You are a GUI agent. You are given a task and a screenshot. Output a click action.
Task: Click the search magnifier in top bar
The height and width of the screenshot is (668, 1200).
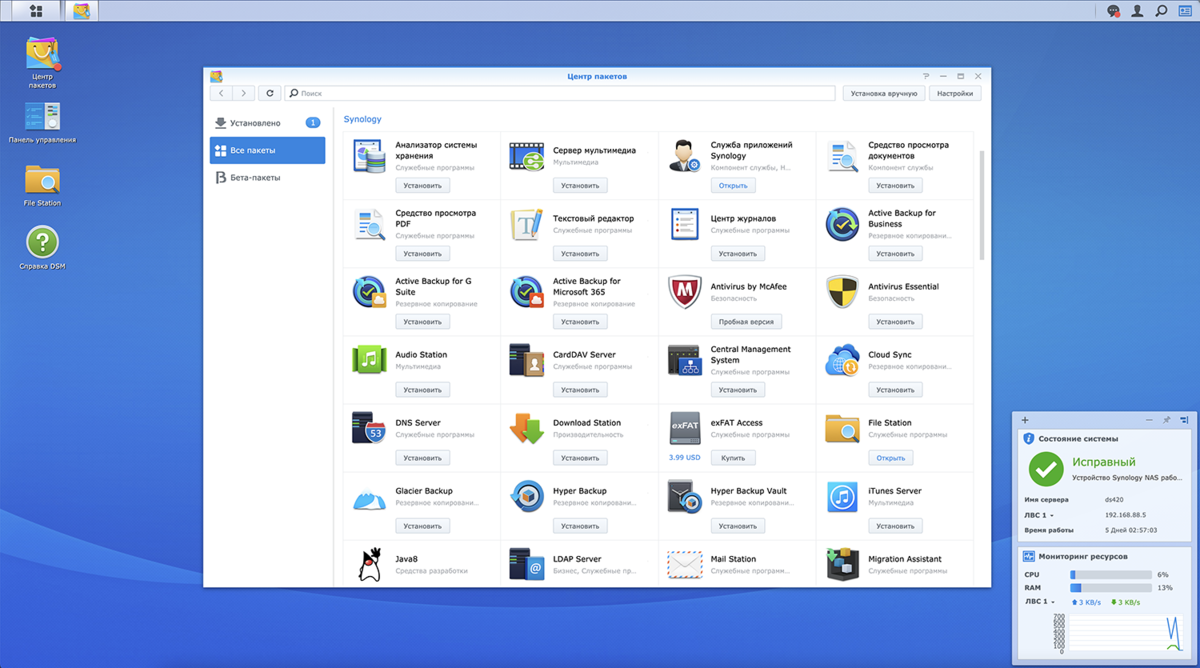click(x=1161, y=11)
